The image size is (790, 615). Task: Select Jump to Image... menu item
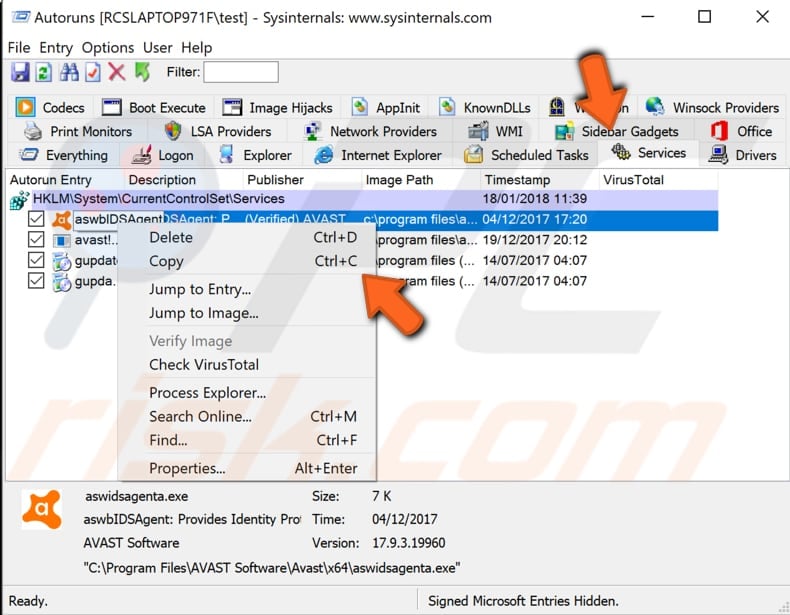click(x=247, y=313)
